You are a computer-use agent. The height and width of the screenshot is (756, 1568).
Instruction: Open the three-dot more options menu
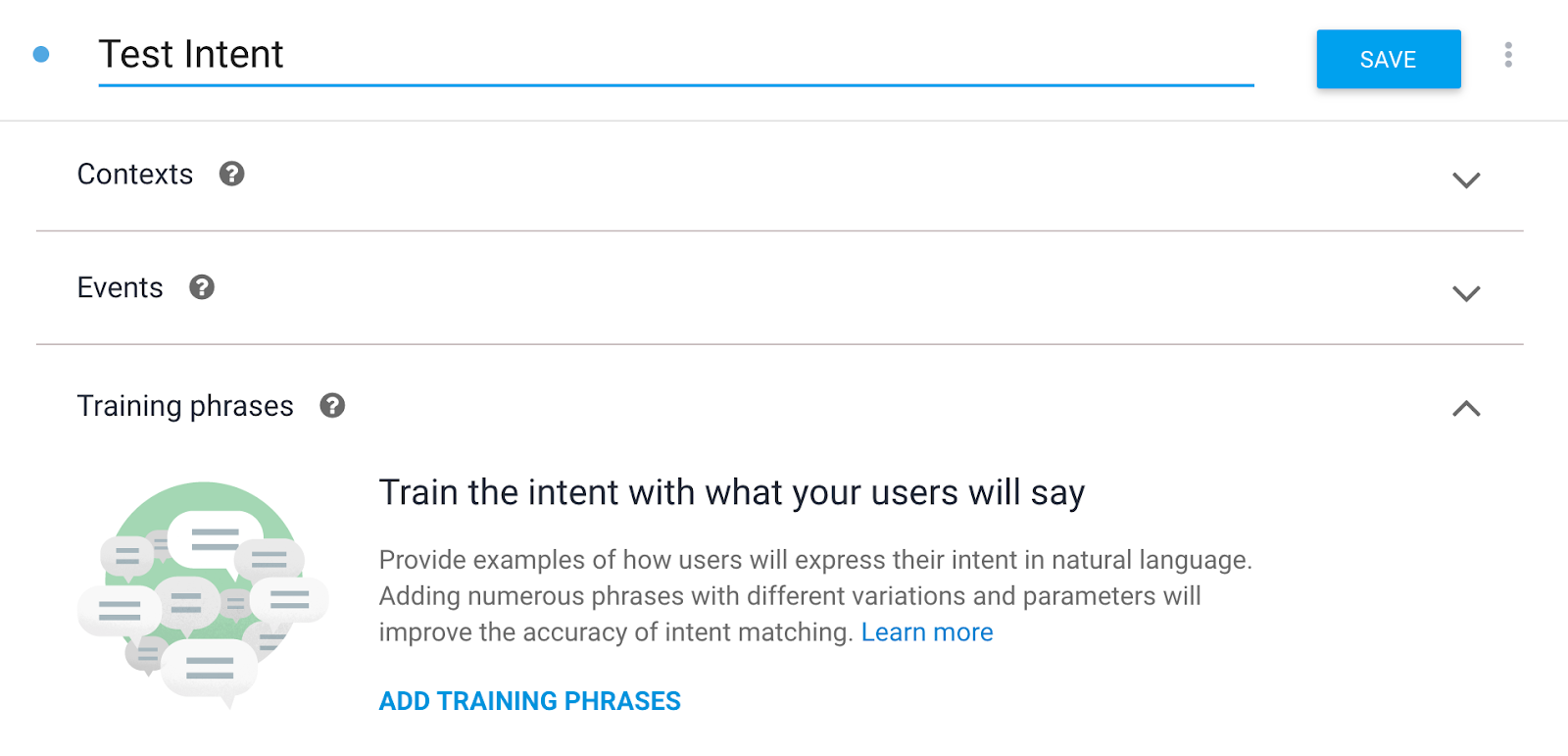(1508, 55)
